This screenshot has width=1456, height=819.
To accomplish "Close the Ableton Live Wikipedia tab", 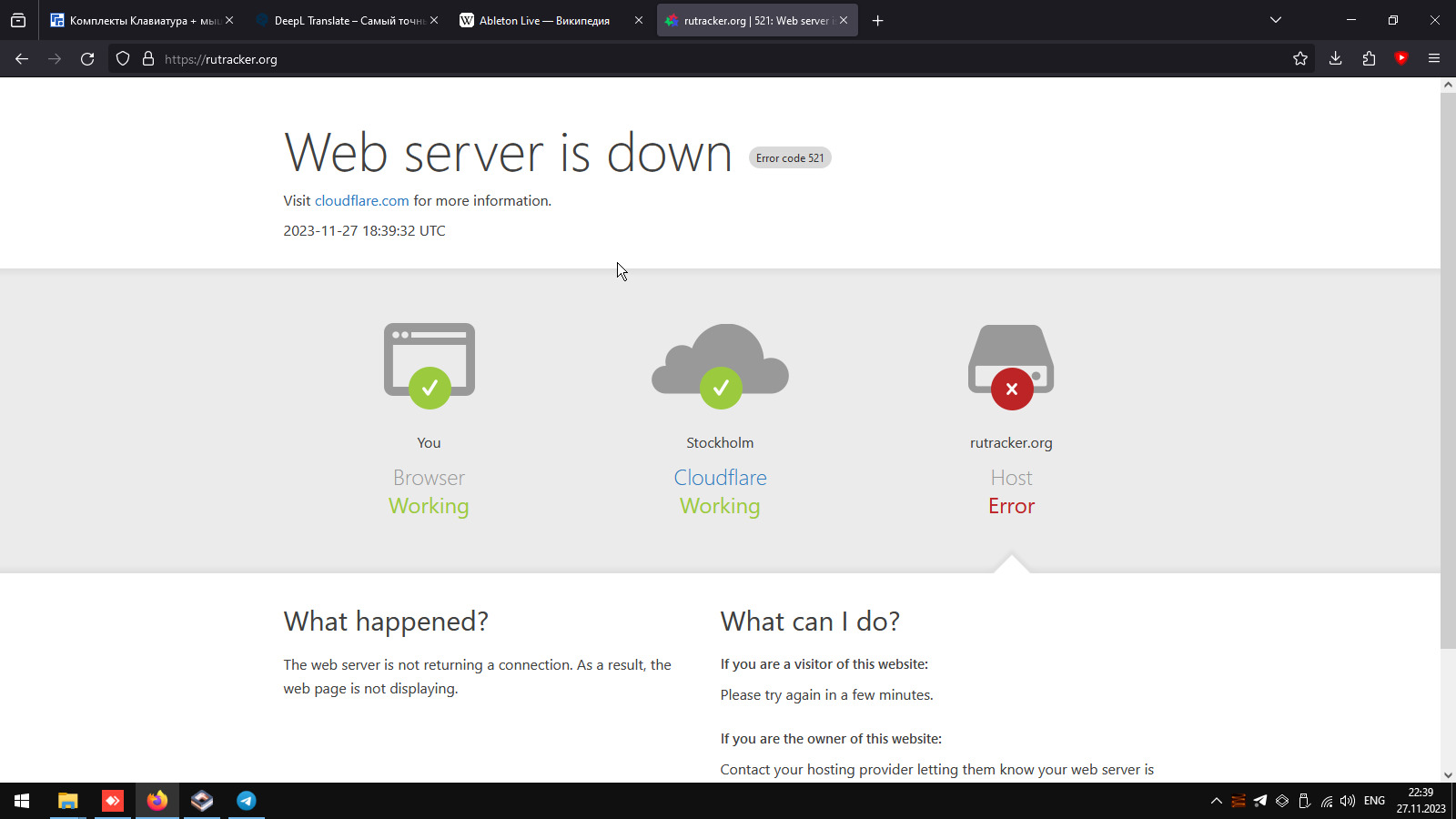I will point(639,20).
